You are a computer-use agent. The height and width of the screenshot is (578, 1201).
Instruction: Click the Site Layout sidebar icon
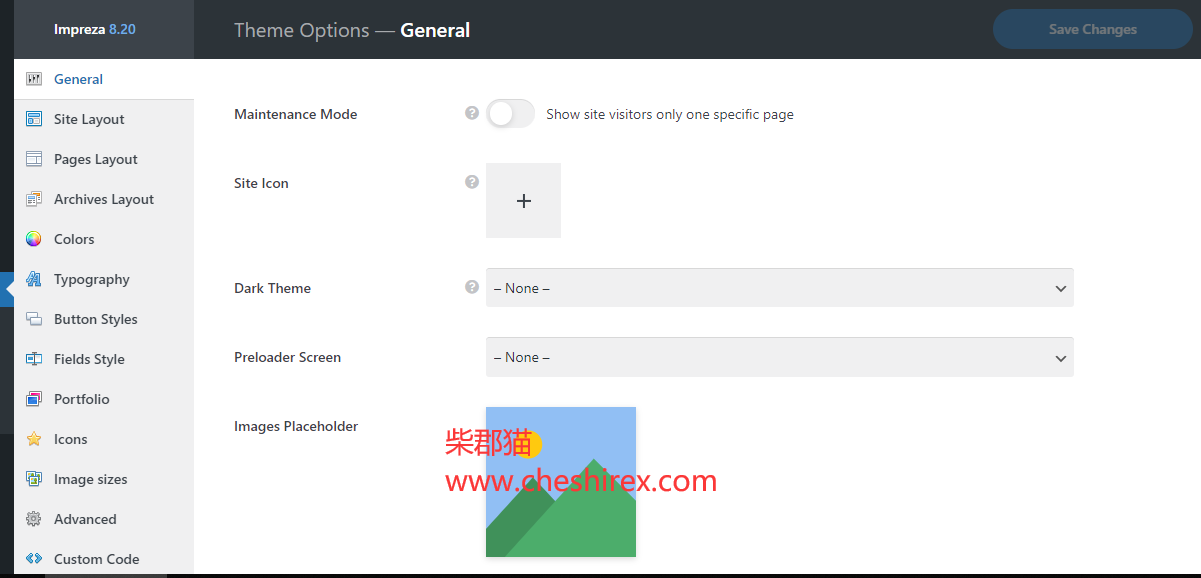pyautogui.click(x=34, y=119)
